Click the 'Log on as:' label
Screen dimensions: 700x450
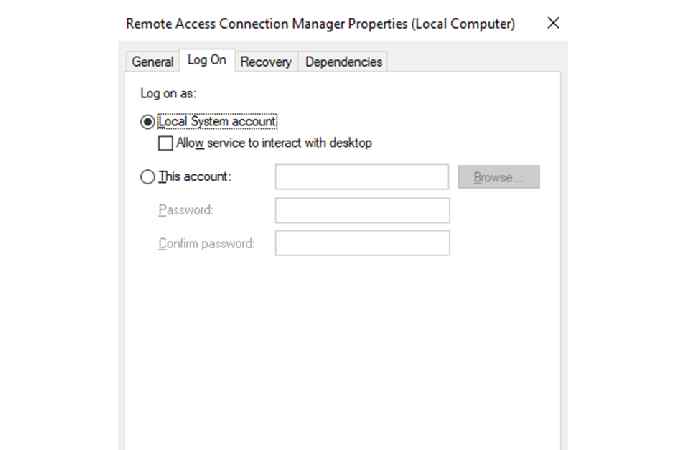pyautogui.click(x=168, y=93)
